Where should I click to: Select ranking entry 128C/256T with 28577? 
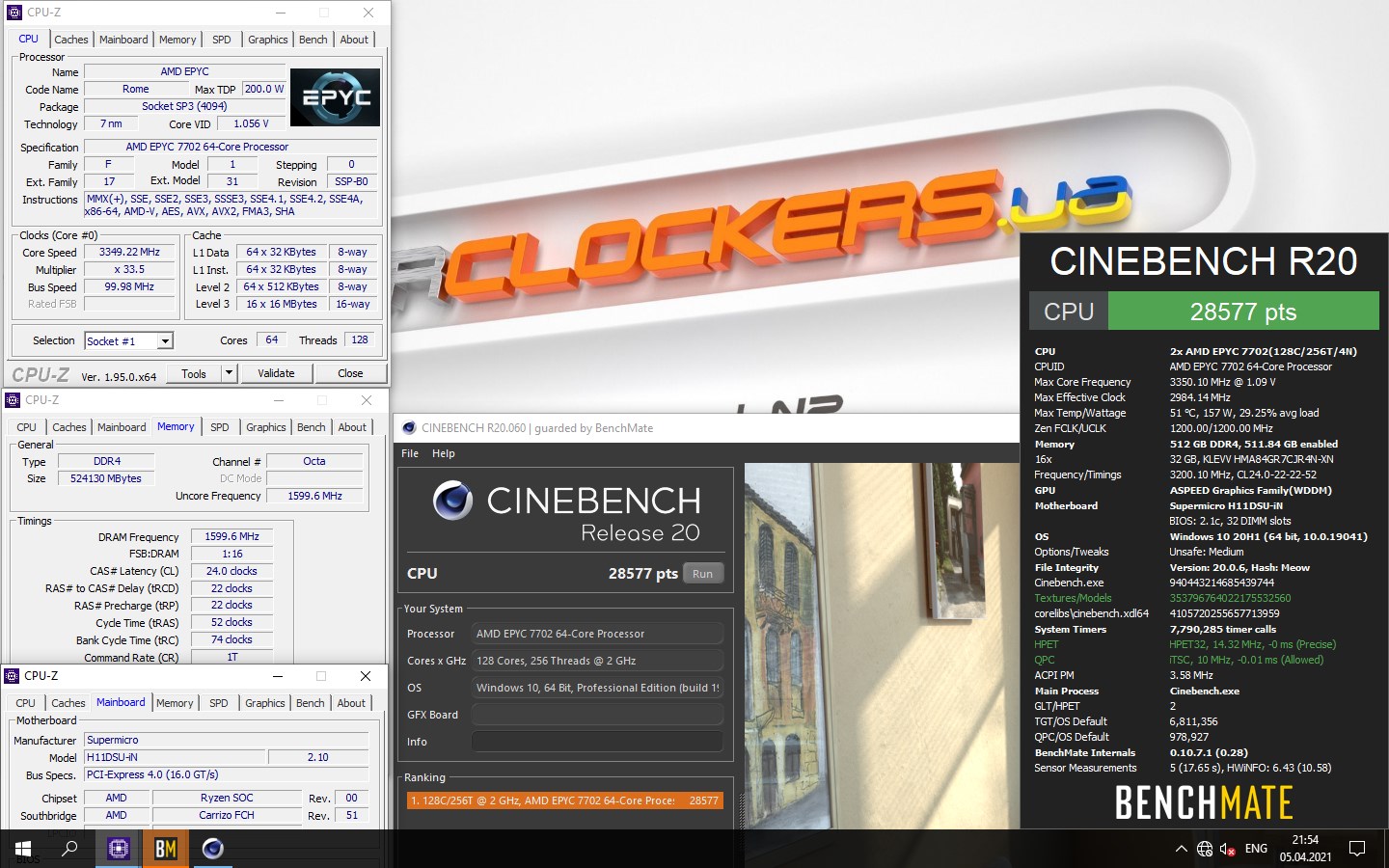click(x=565, y=800)
